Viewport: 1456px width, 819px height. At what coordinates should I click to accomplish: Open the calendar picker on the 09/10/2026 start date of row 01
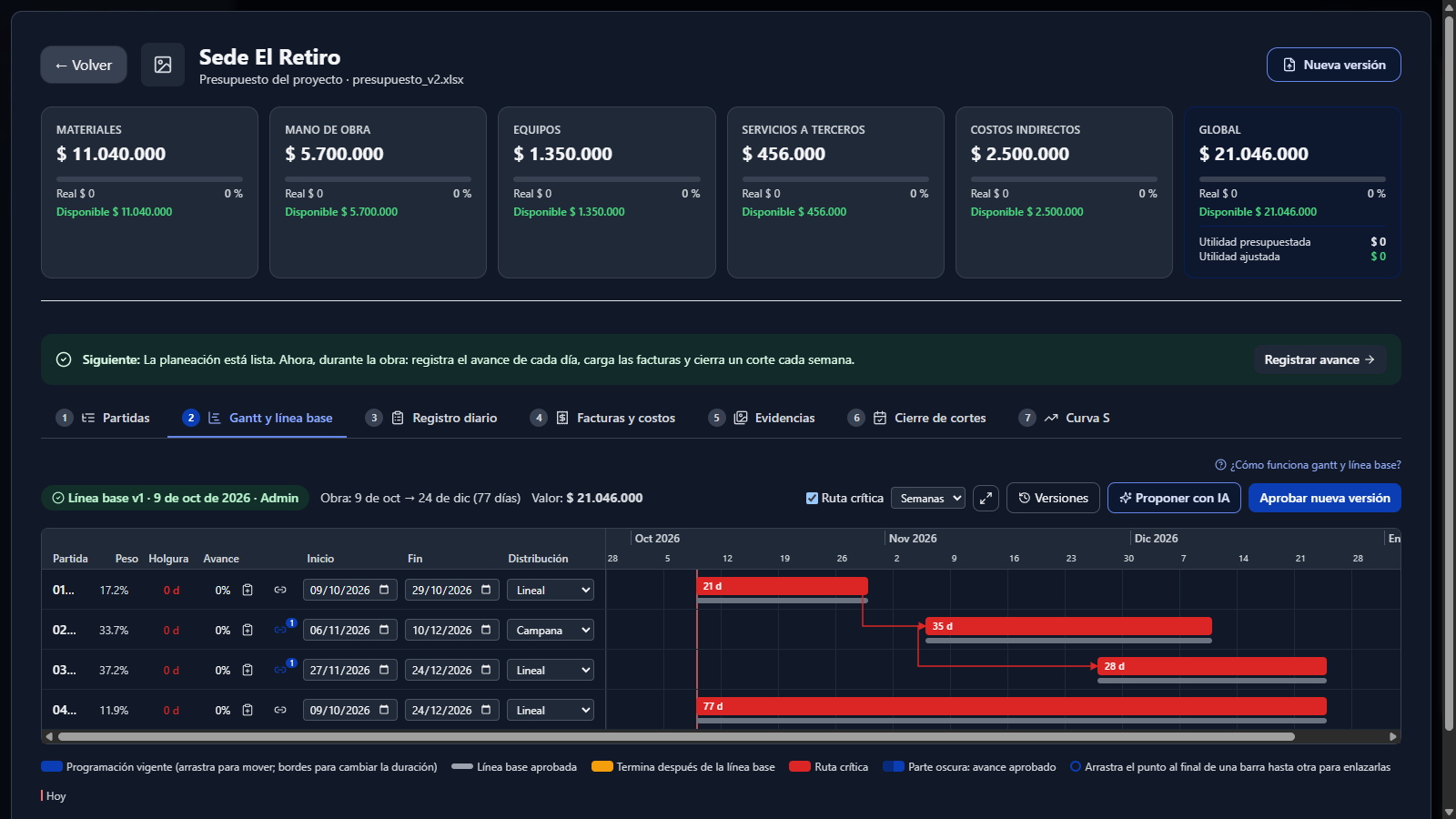[384, 590]
